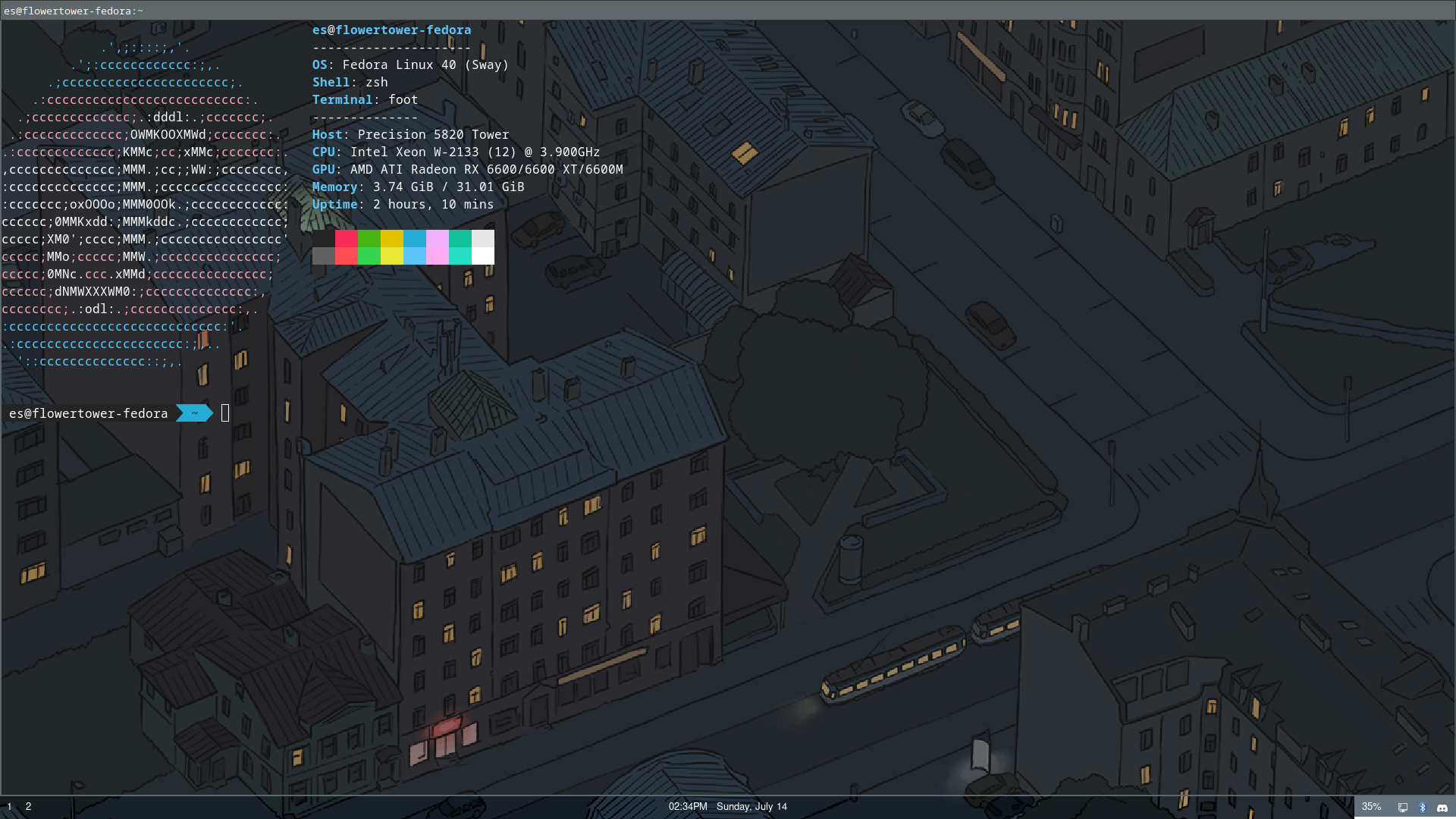This screenshot has height=819, width=1456.
Task: Open the Discord tray icon
Action: [x=1442, y=808]
